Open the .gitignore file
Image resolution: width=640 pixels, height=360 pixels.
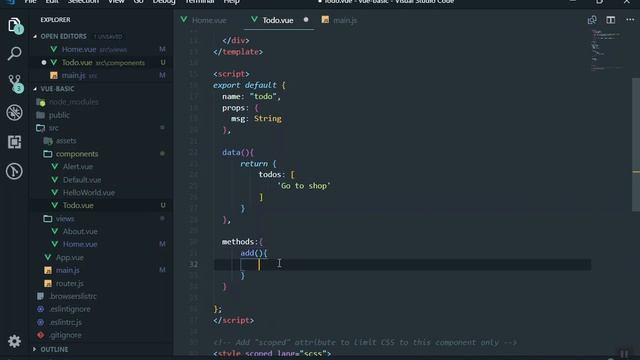pos(65,335)
